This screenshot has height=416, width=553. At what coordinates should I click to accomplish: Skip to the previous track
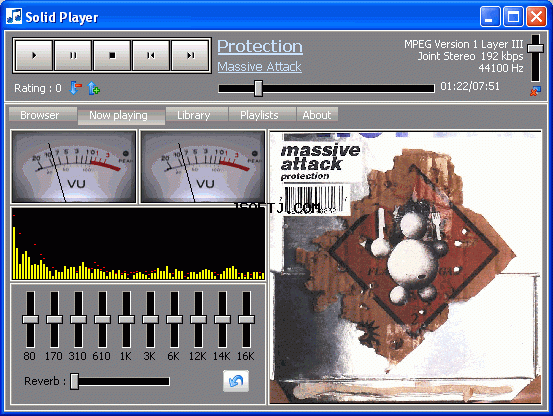click(151, 55)
